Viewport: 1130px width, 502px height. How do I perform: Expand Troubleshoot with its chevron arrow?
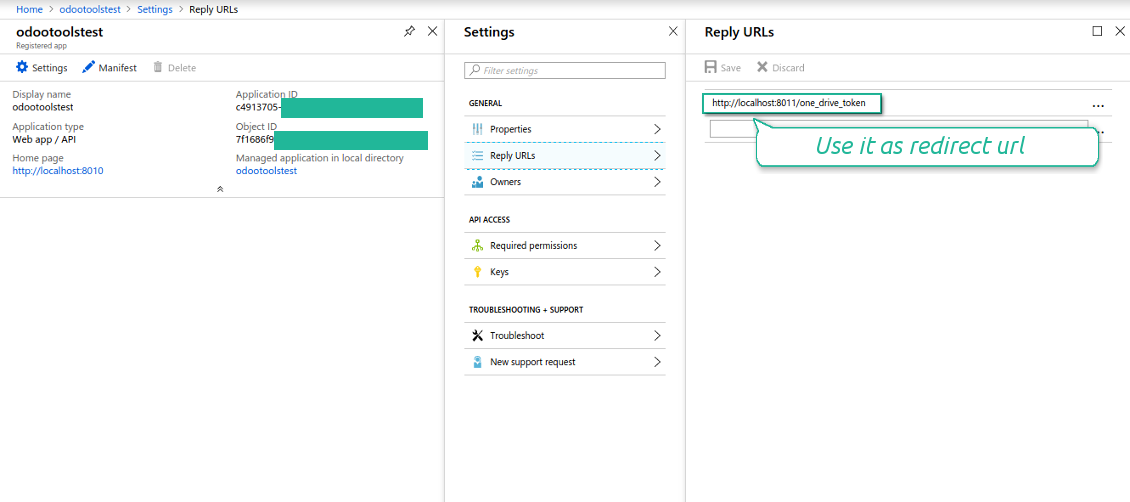click(x=657, y=336)
